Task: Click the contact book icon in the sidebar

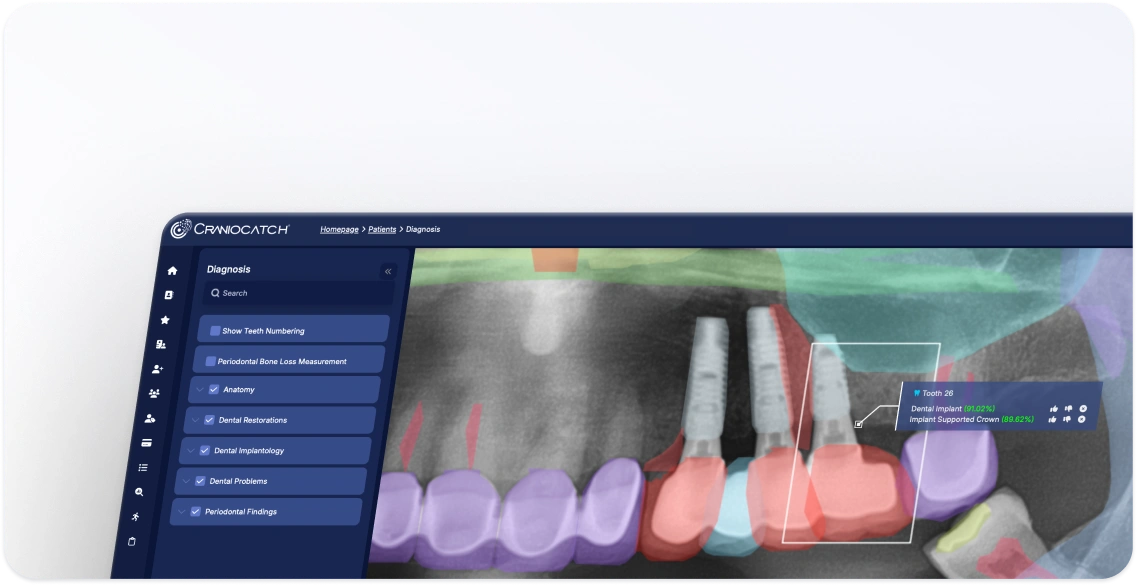Action: [169, 295]
